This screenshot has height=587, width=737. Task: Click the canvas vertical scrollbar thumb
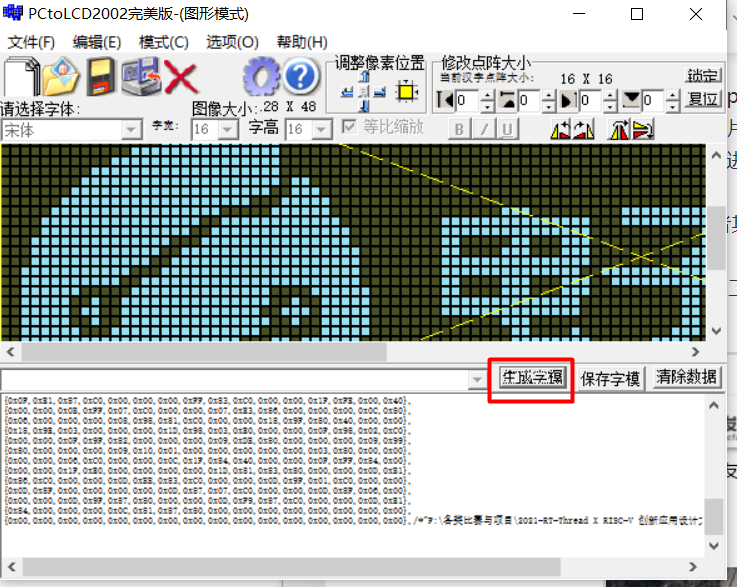pyautogui.click(x=716, y=238)
